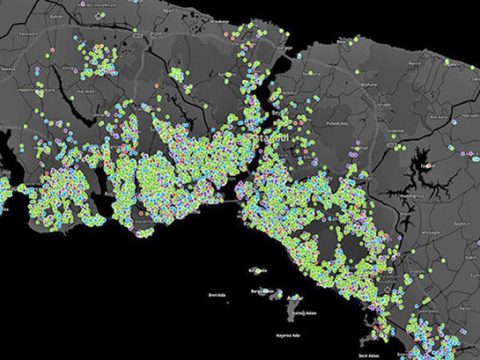The height and width of the screenshot is (360, 480).
Task: Click the Büyükada island name label
Action: [303, 313]
